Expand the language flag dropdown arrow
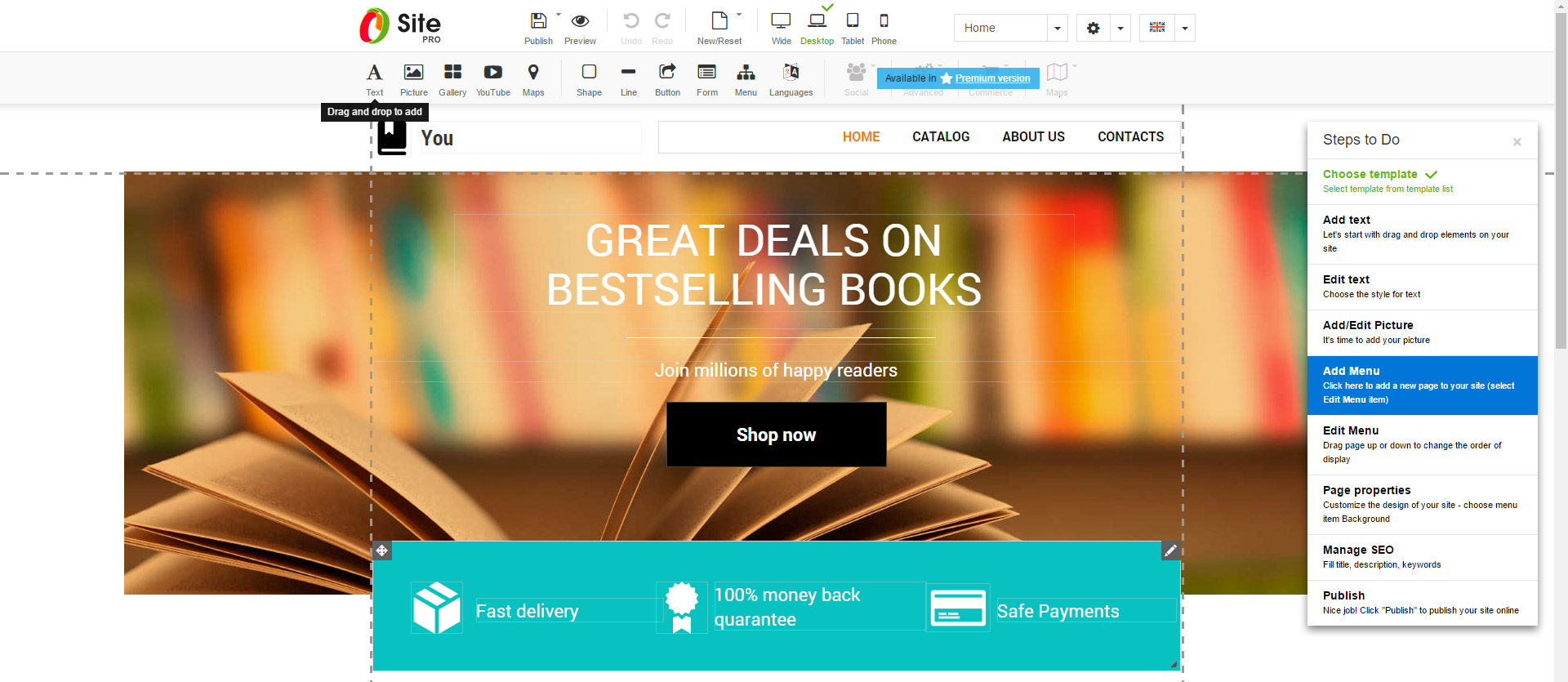This screenshot has width=1568, height=682. pyautogui.click(x=1184, y=29)
